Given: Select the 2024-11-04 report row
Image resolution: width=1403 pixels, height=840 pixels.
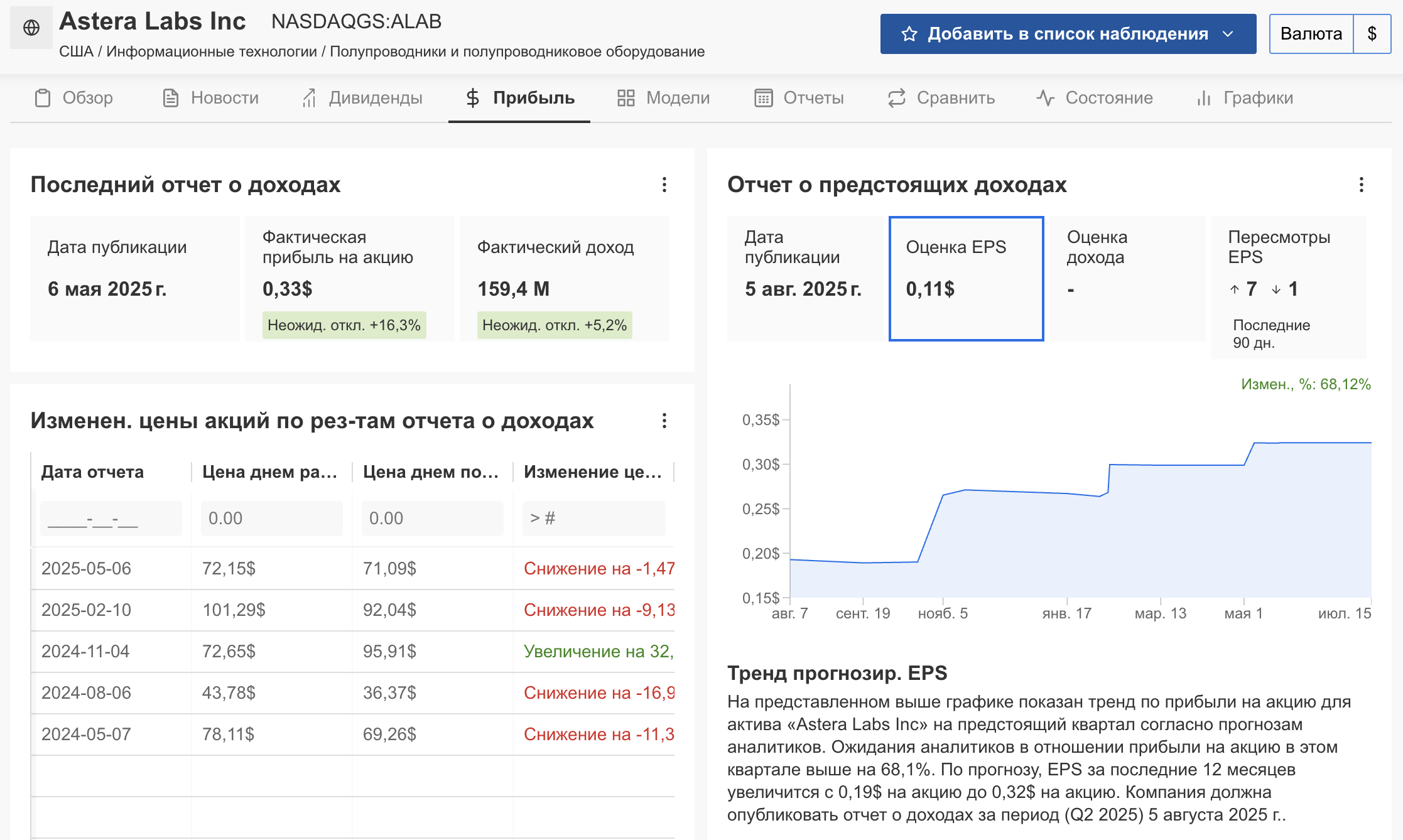Looking at the screenshot, I should click(353, 652).
